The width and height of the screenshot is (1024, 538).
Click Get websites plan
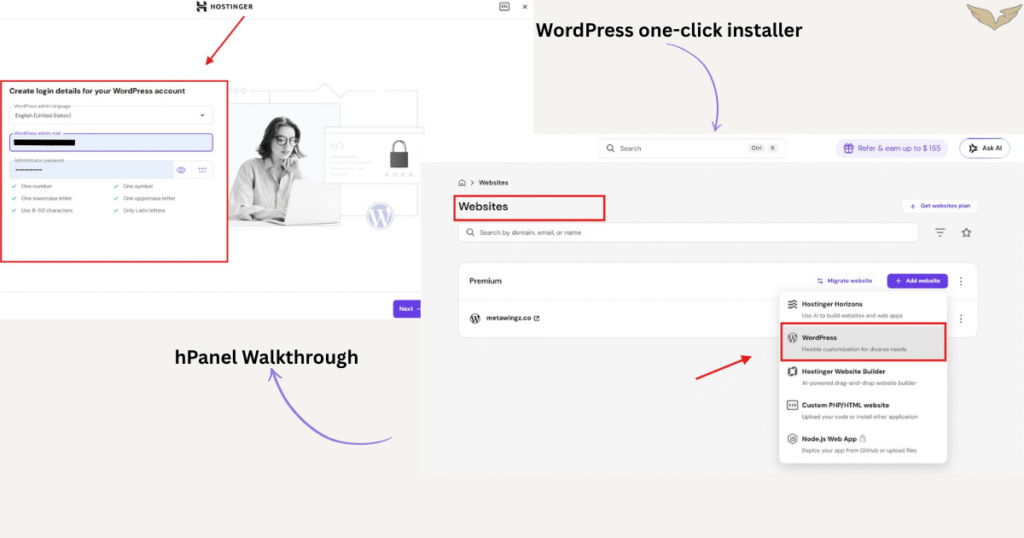pyautogui.click(x=940, y=206)
